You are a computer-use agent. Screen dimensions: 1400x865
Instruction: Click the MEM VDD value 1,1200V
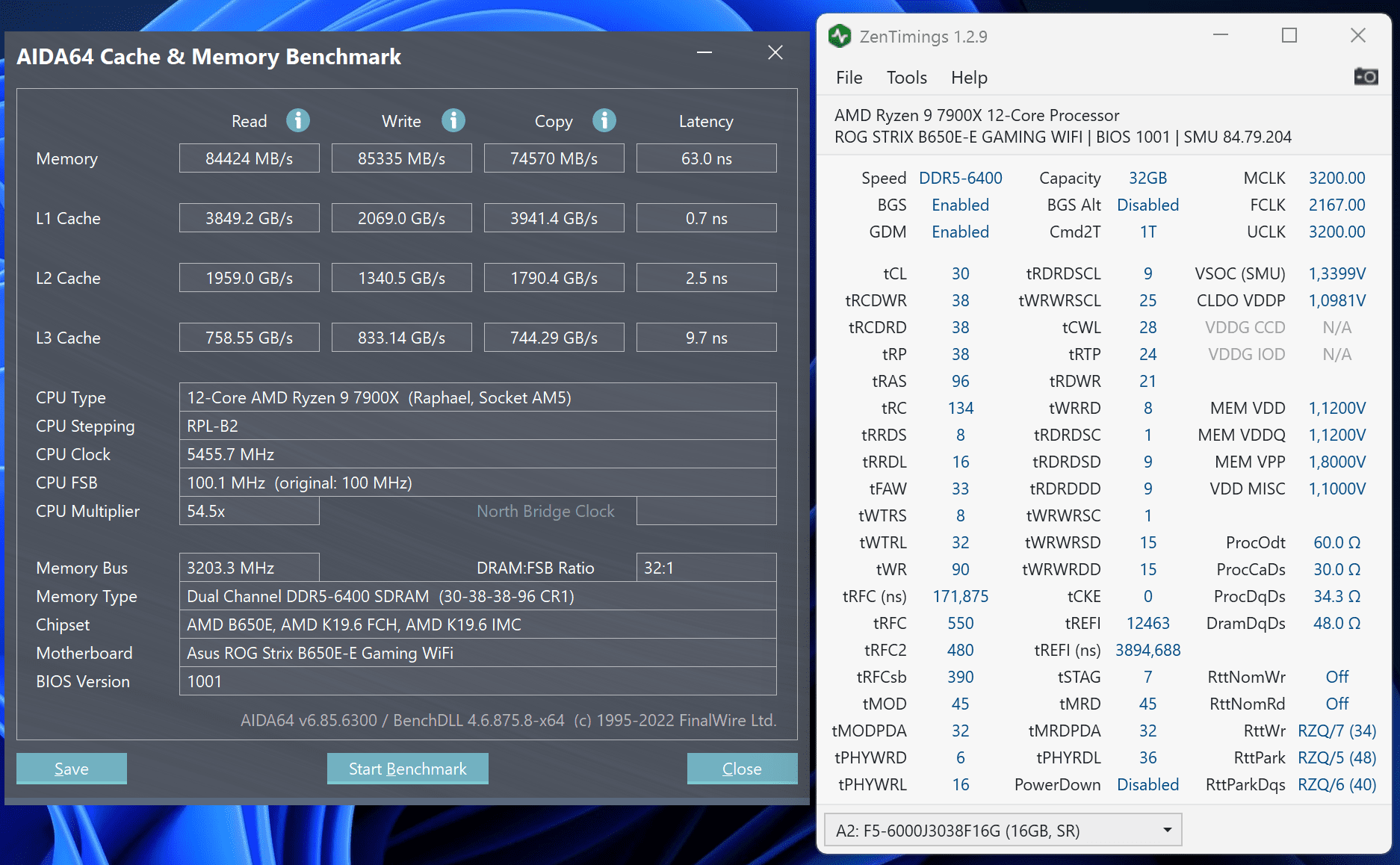point(1337,408)
